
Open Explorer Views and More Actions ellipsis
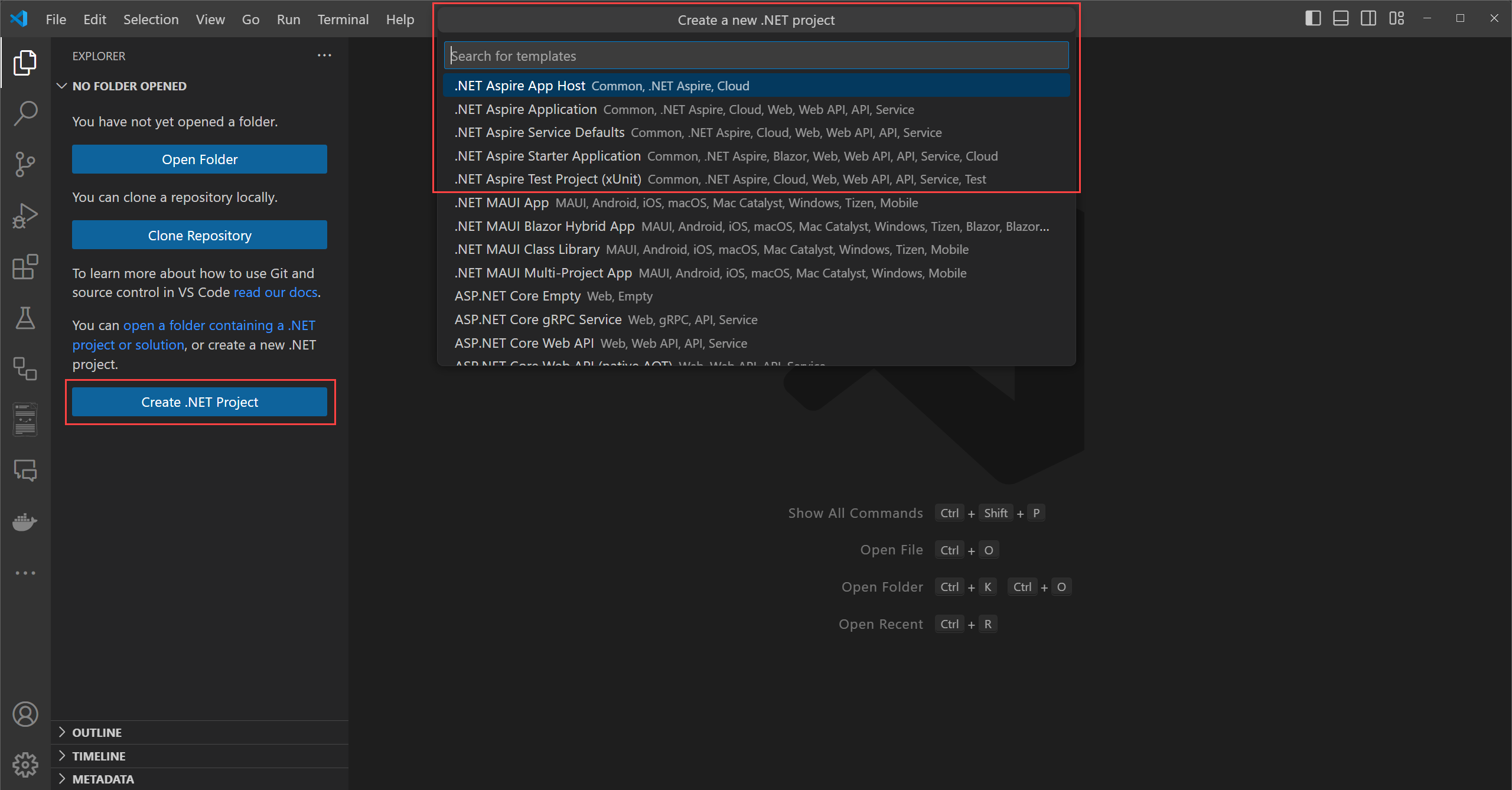324,56
